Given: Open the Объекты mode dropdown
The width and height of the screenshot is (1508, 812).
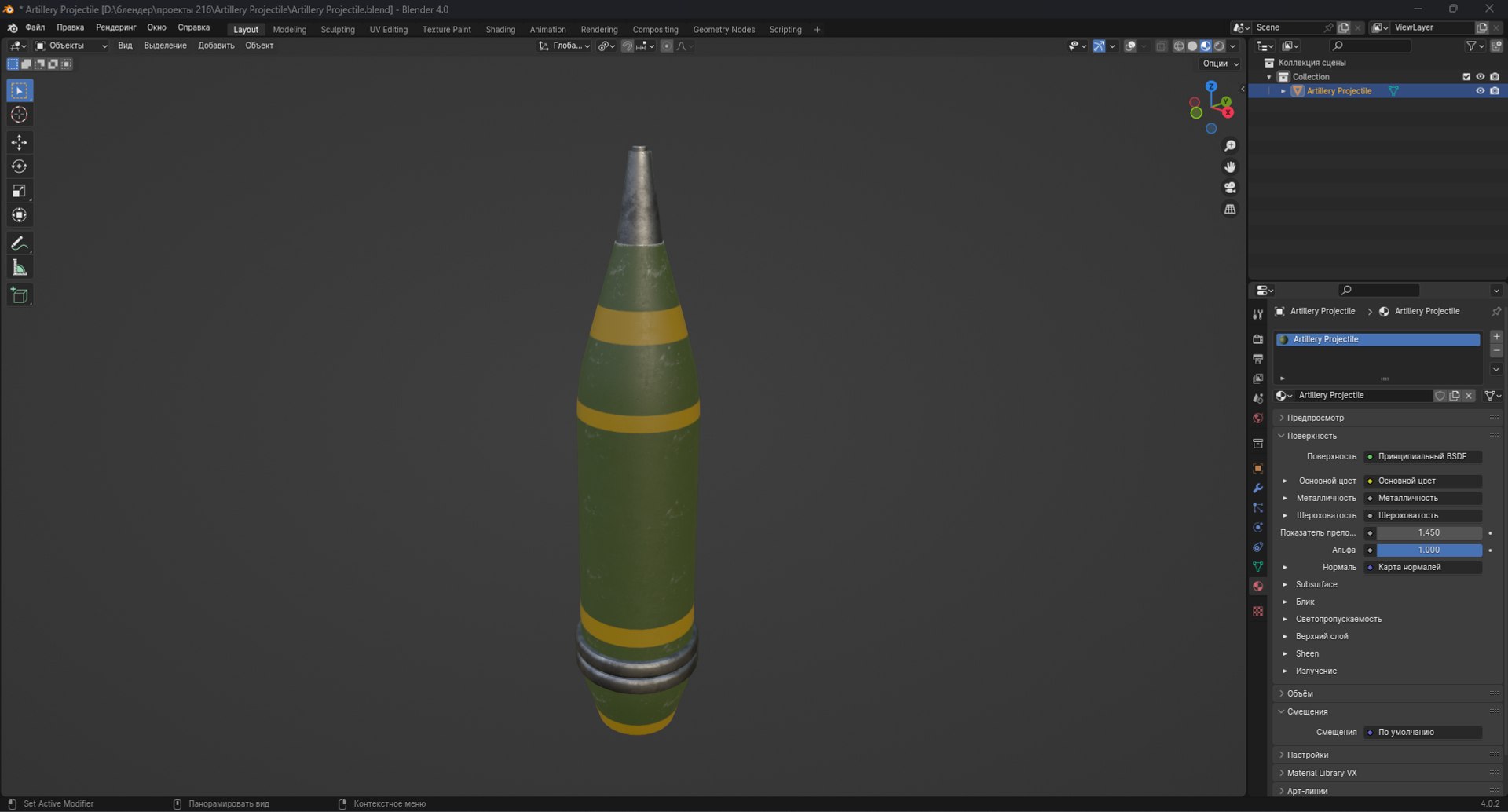Looking at the screenshot, I should (71, 46).
